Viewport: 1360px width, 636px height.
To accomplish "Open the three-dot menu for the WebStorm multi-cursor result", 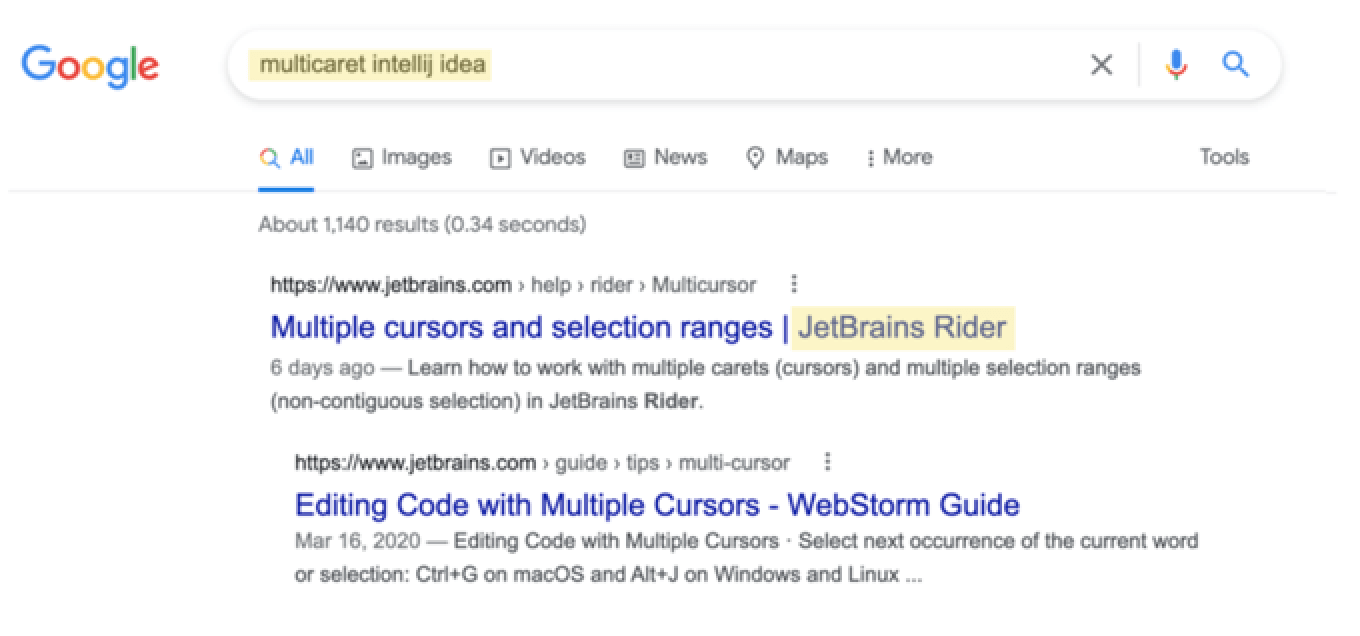I will pyautogui.click(x=827, y=462).
